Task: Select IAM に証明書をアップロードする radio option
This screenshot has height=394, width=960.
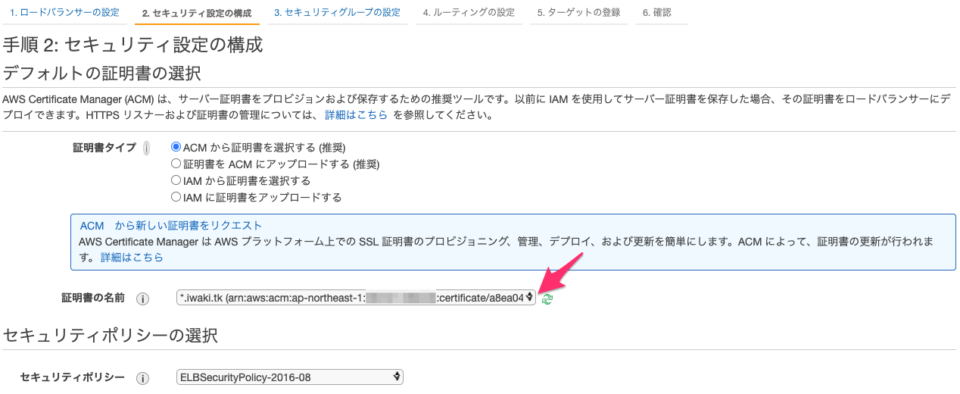Action: 176,198
